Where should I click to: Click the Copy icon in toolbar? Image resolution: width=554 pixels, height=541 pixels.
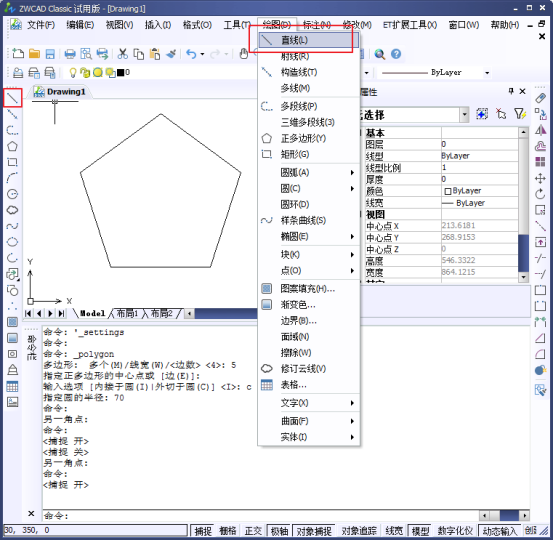point(138,54)
